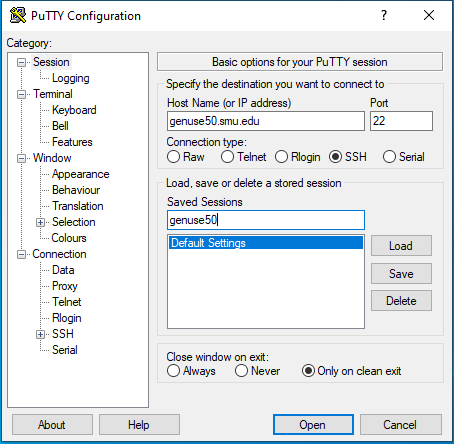The width and height of the screenshot is (454, 444).
Task: Open the Selection category
Action: (x=74, y=222)
